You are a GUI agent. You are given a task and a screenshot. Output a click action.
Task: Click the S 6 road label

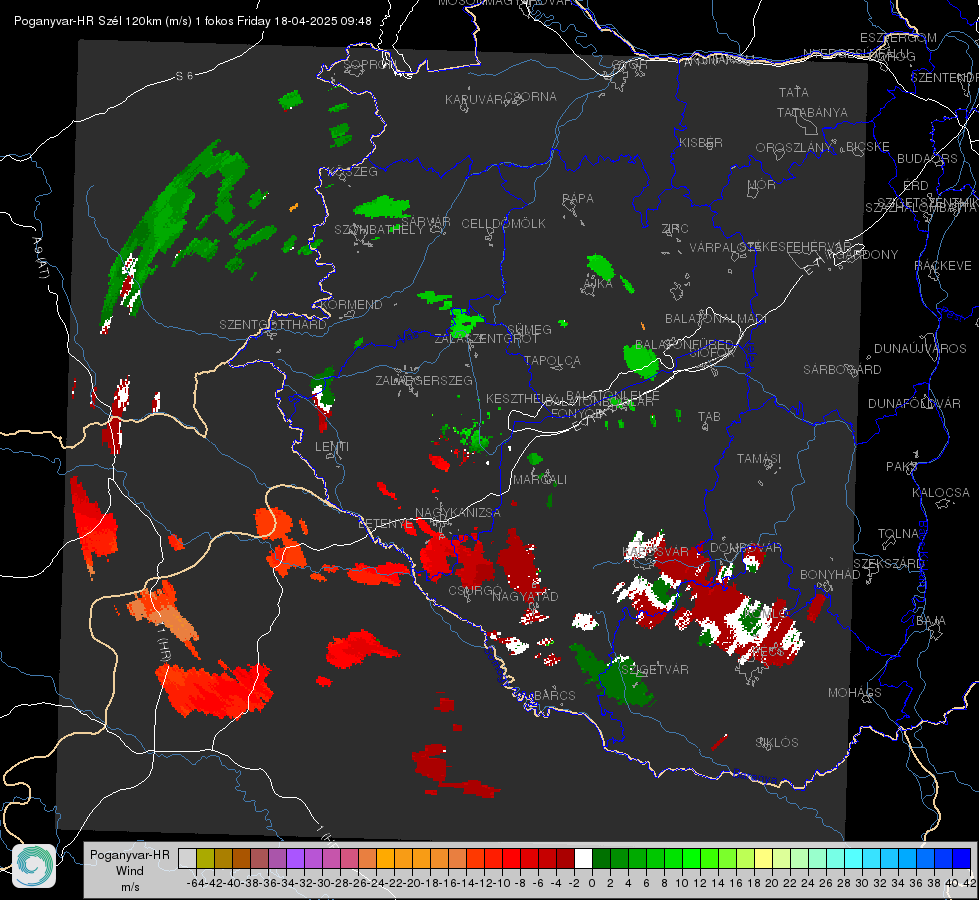click(x=184, y=76)
